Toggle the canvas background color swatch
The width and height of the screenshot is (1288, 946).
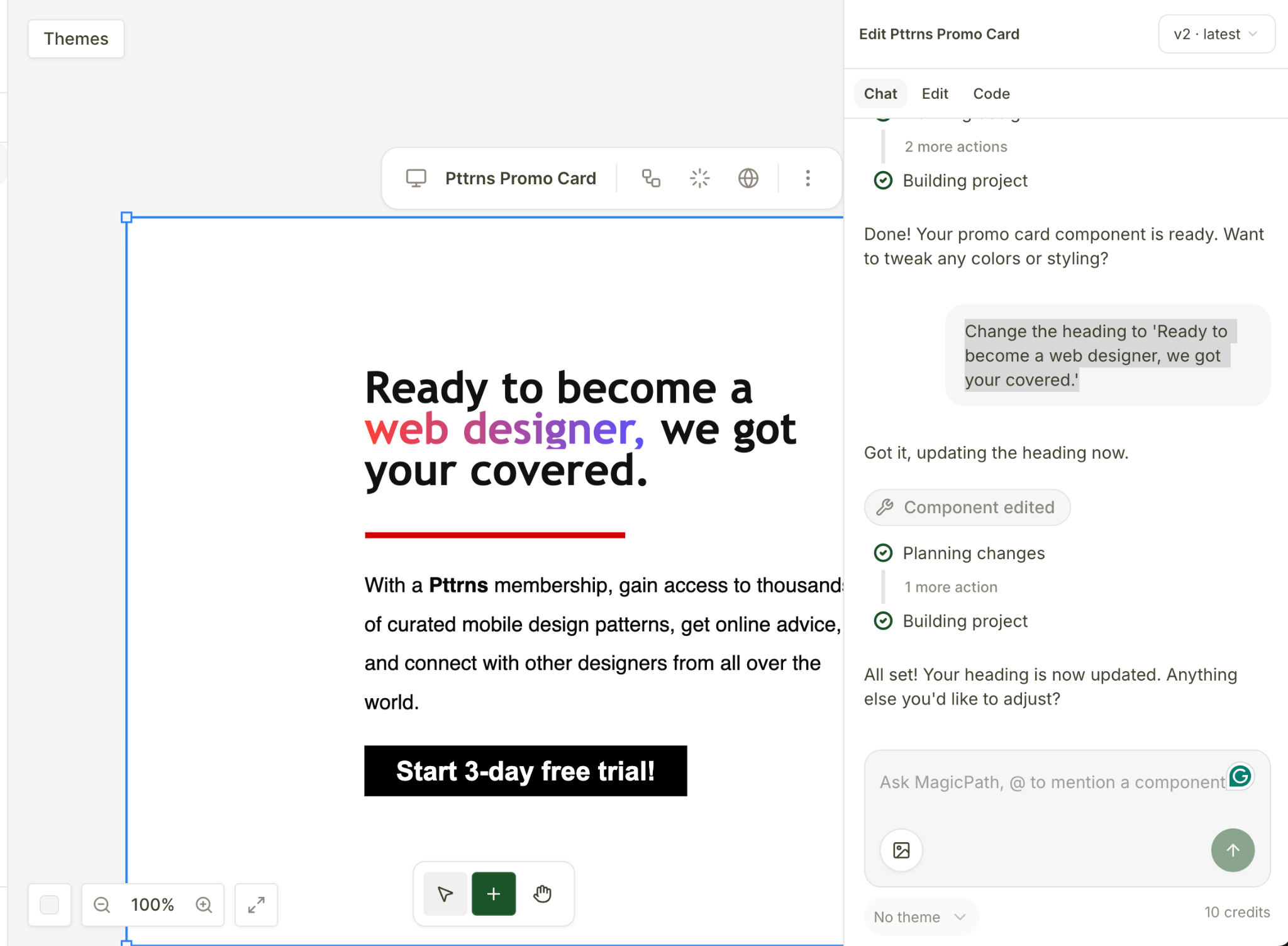click(x=50, y=905)
